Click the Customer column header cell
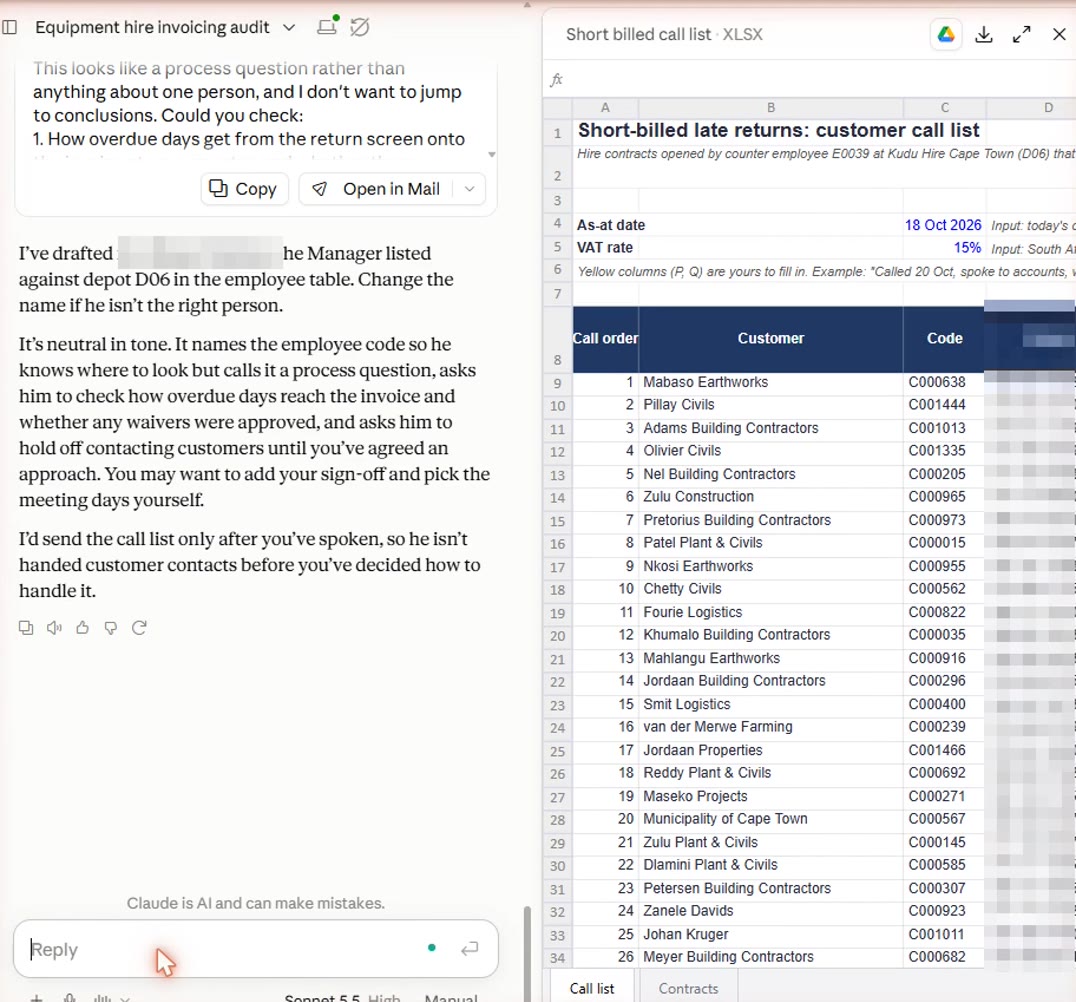Image resolution: width=1076 pixels, height=1002 pixels. pos(771,338)
